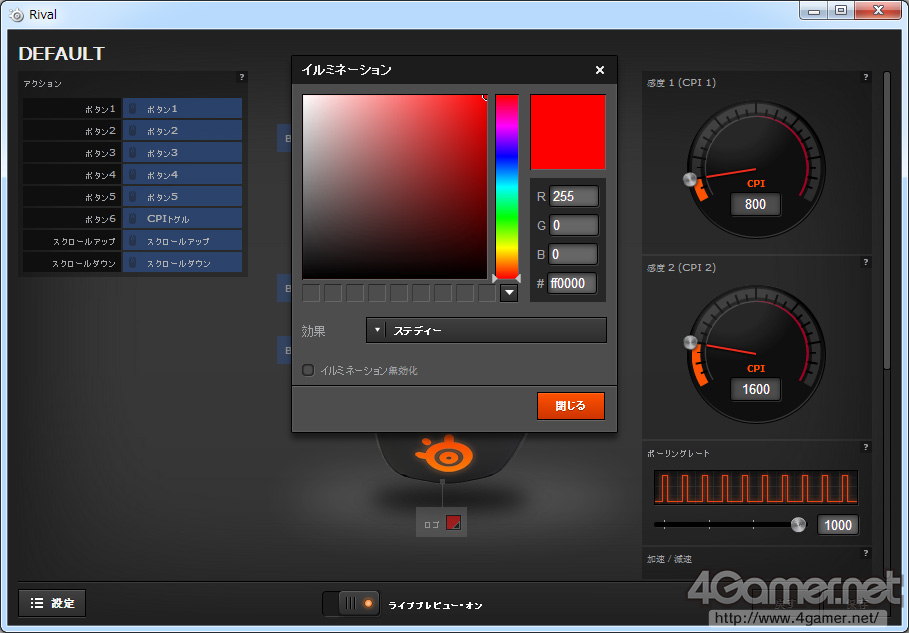The width and height of the screenshot is (909, 633).
Task: Close the イルミネーション dialog with the X
Action: pyautogui.click(x=600, y=70)
